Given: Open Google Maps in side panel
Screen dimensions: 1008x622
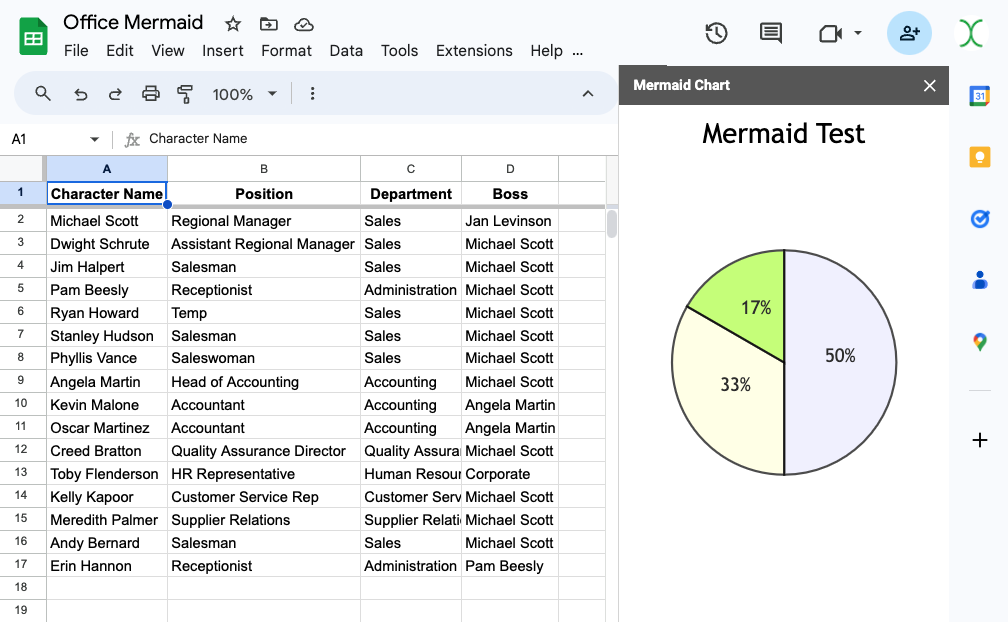Looking at the screenshot, I should [x=980, y=342].
